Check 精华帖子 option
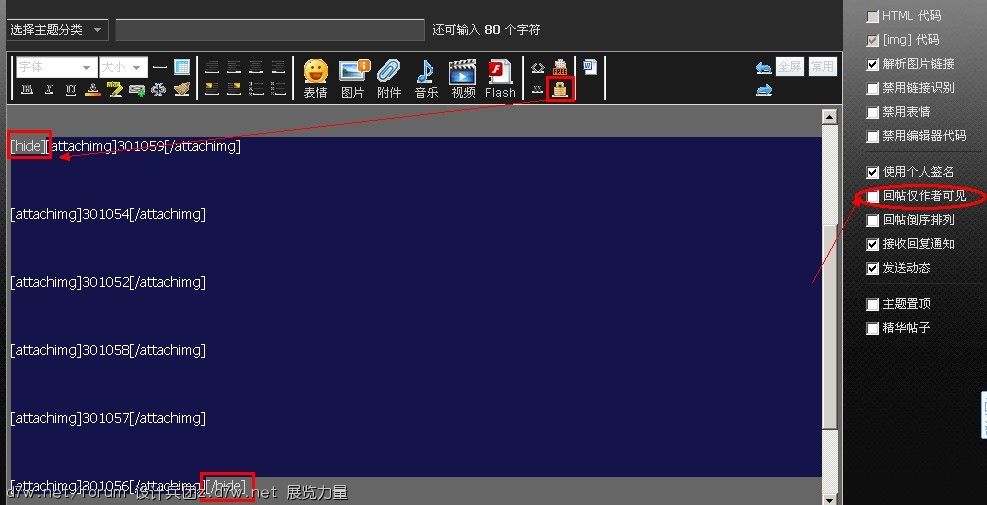987x505 pixels. (872, 329)
